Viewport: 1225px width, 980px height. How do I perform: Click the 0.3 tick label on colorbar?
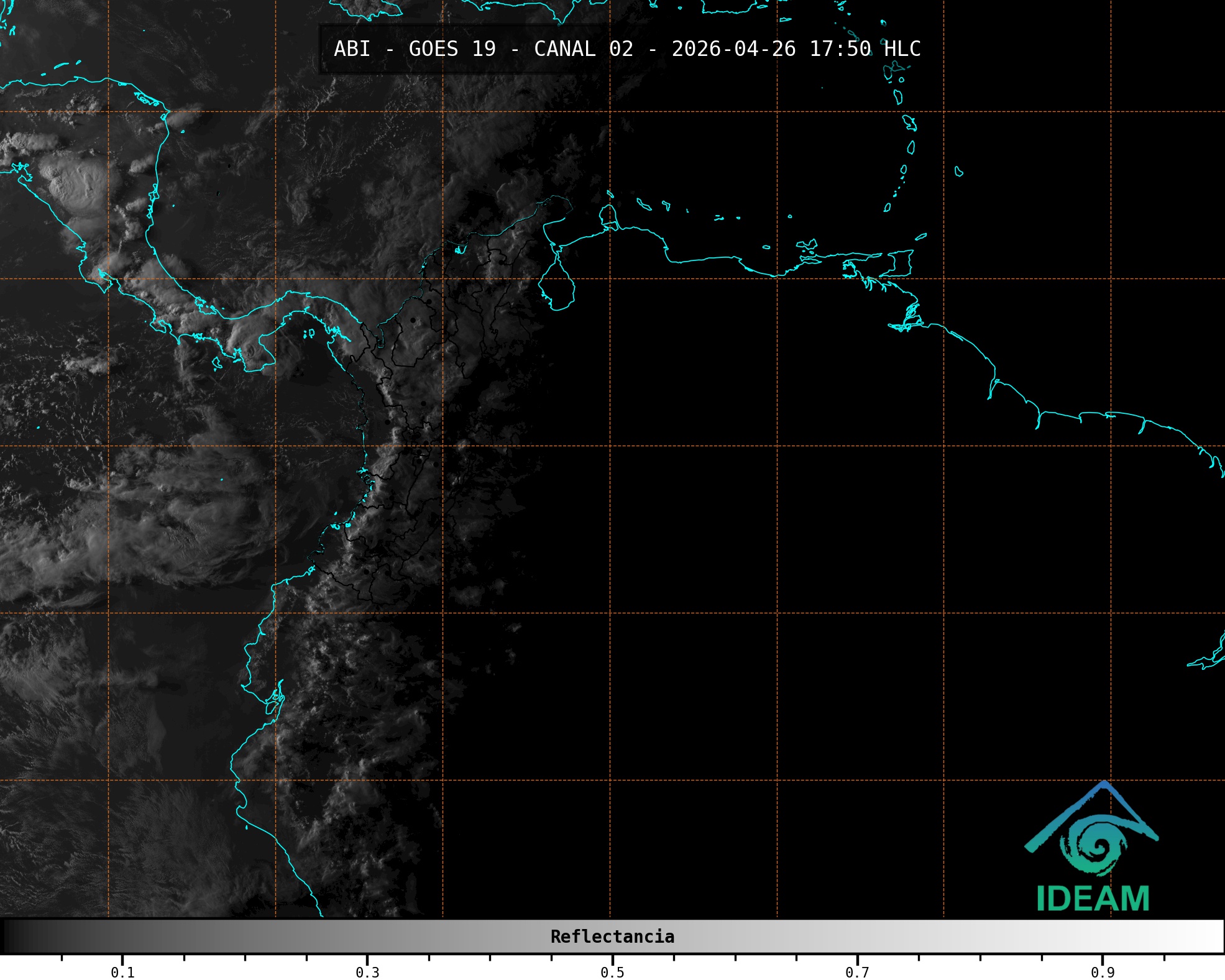[367, 972]
